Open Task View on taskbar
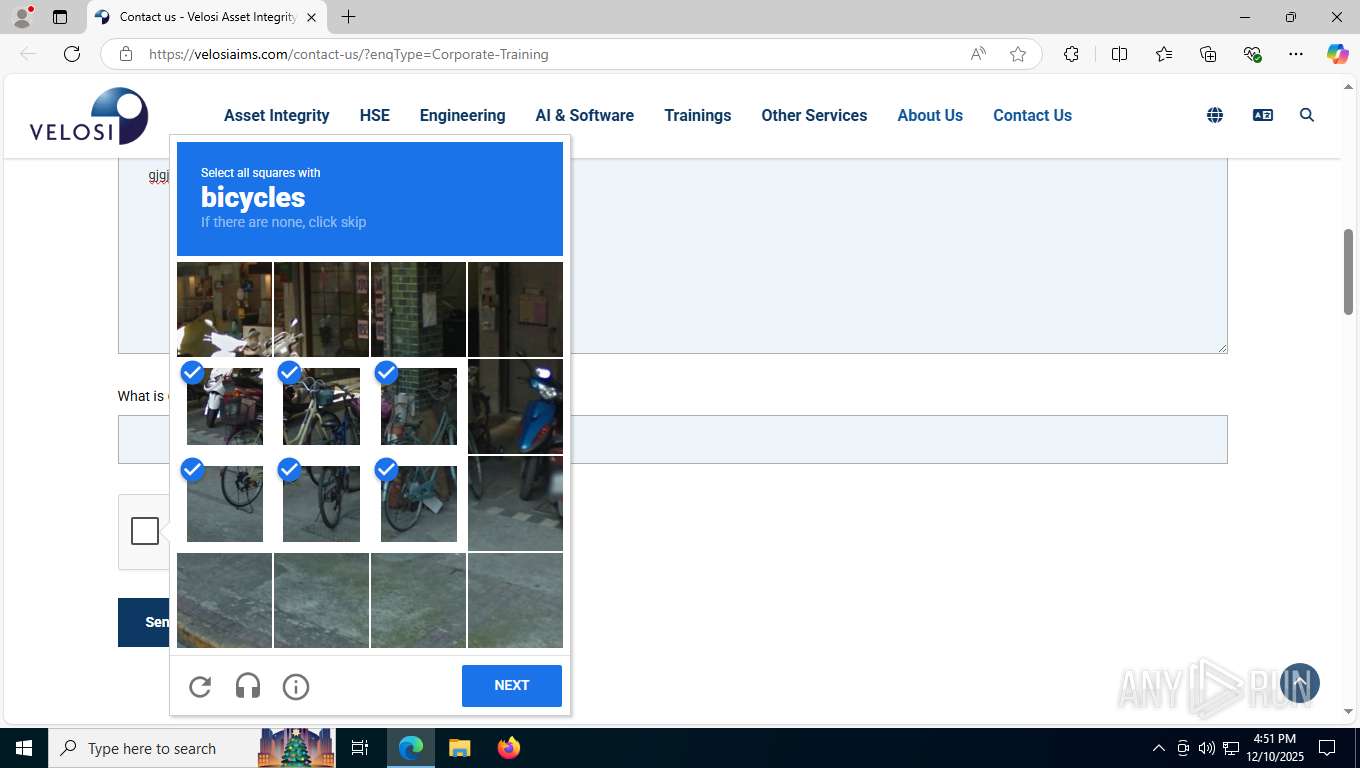The image size is (1360, 768). [360, 748]
